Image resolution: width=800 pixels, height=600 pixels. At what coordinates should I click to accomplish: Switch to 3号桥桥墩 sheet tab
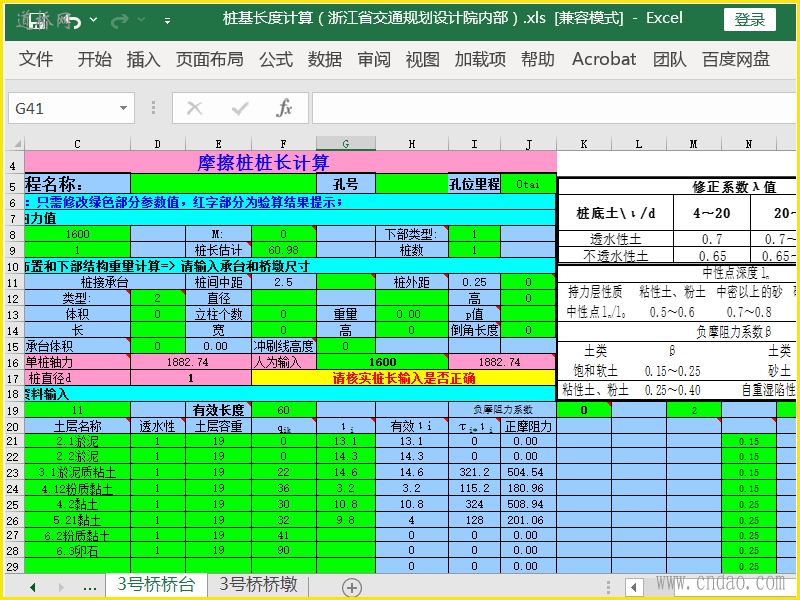(x=259, y=585)
